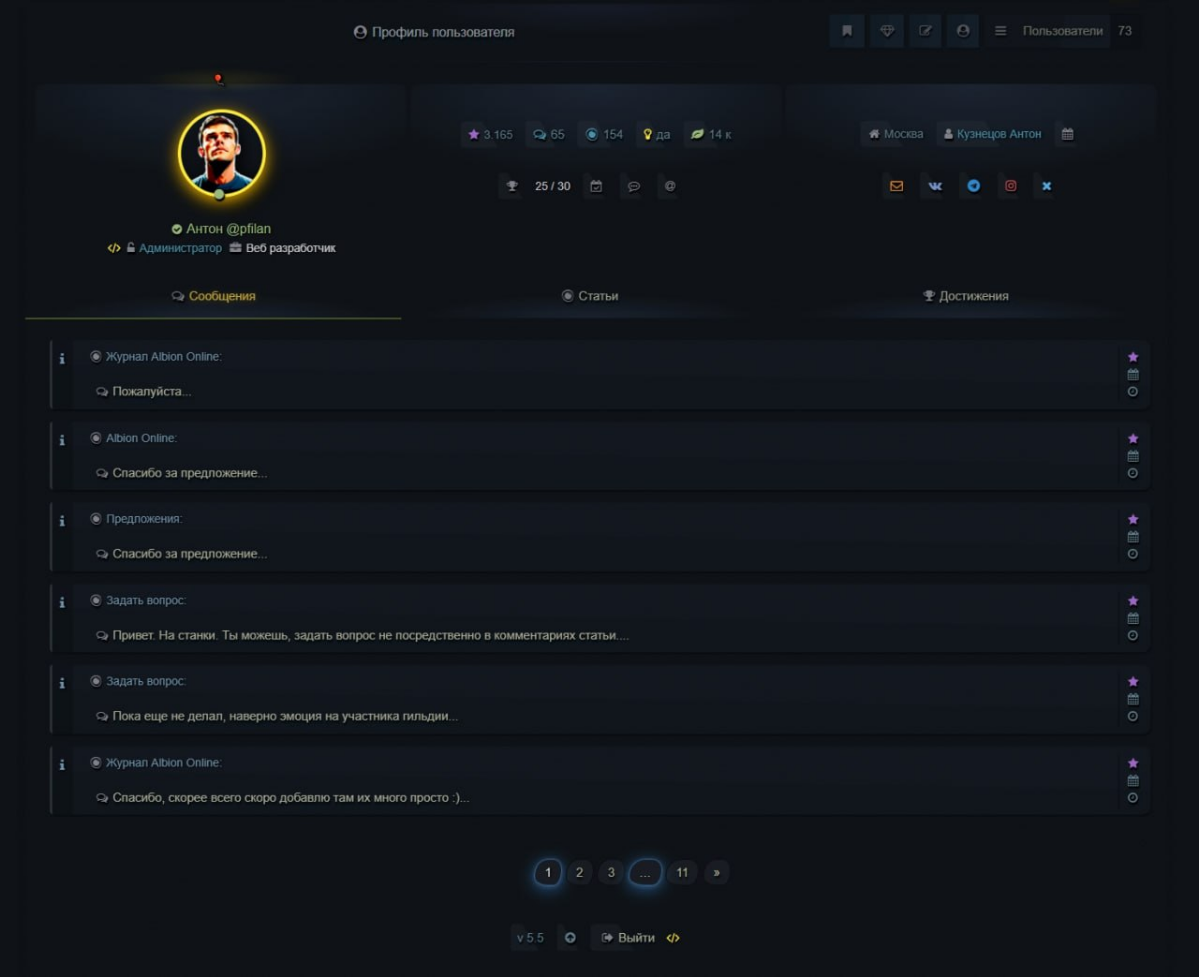
Task: Open the Telegram social link
Action: pyautogui.click(x=973, y=186)
